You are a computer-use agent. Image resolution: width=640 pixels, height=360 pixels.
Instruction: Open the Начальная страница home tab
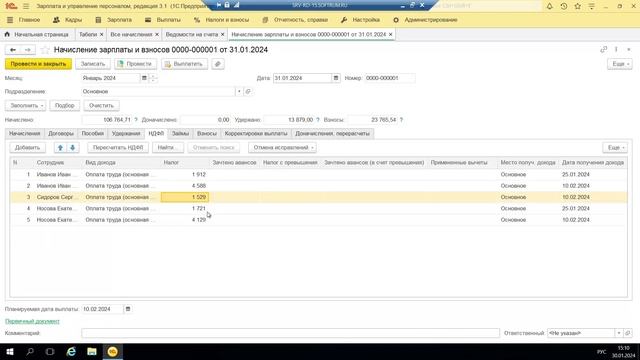37,35
